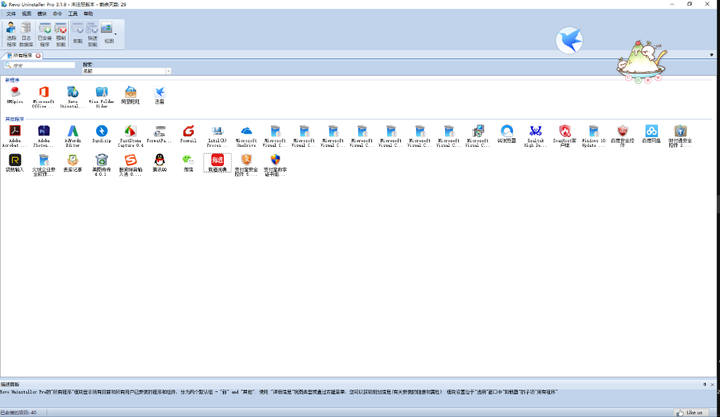This screenshot has width=720, height=417.
Task: Pin the description panel
Action: point(704,384)
